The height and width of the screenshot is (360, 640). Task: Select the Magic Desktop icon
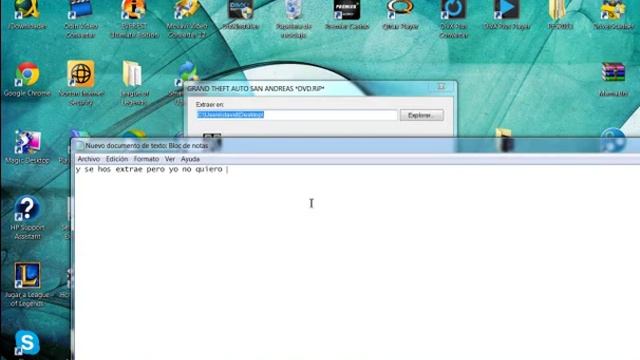point(27,147)
